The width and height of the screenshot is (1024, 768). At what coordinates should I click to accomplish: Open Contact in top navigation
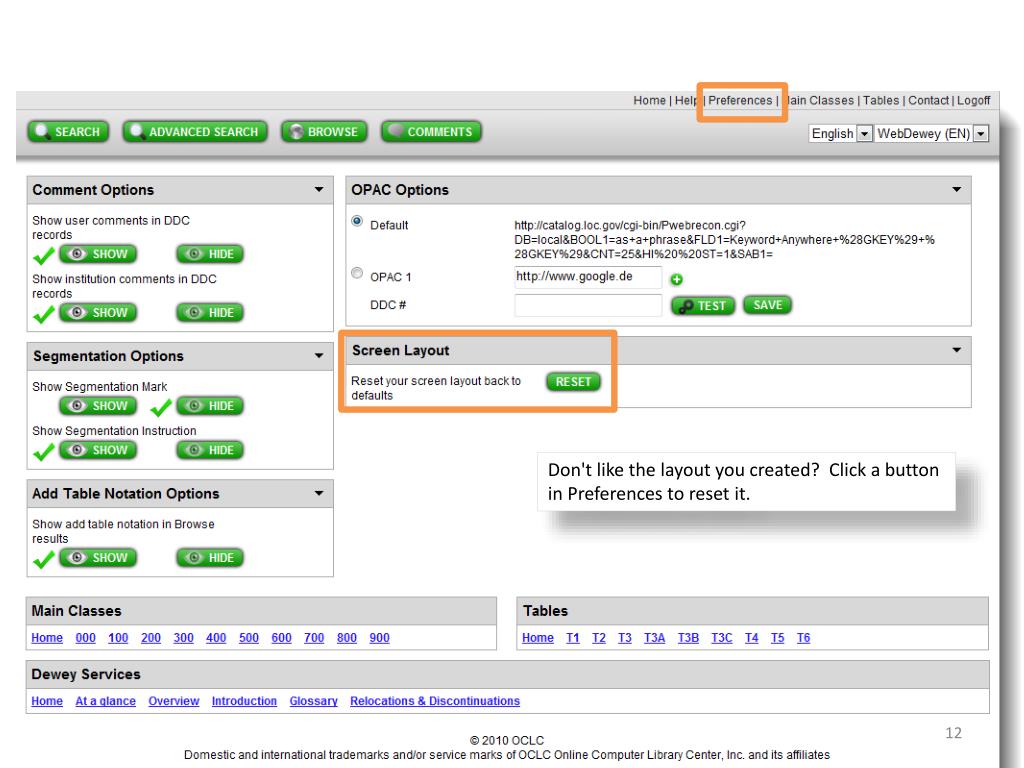click(928, 100)
